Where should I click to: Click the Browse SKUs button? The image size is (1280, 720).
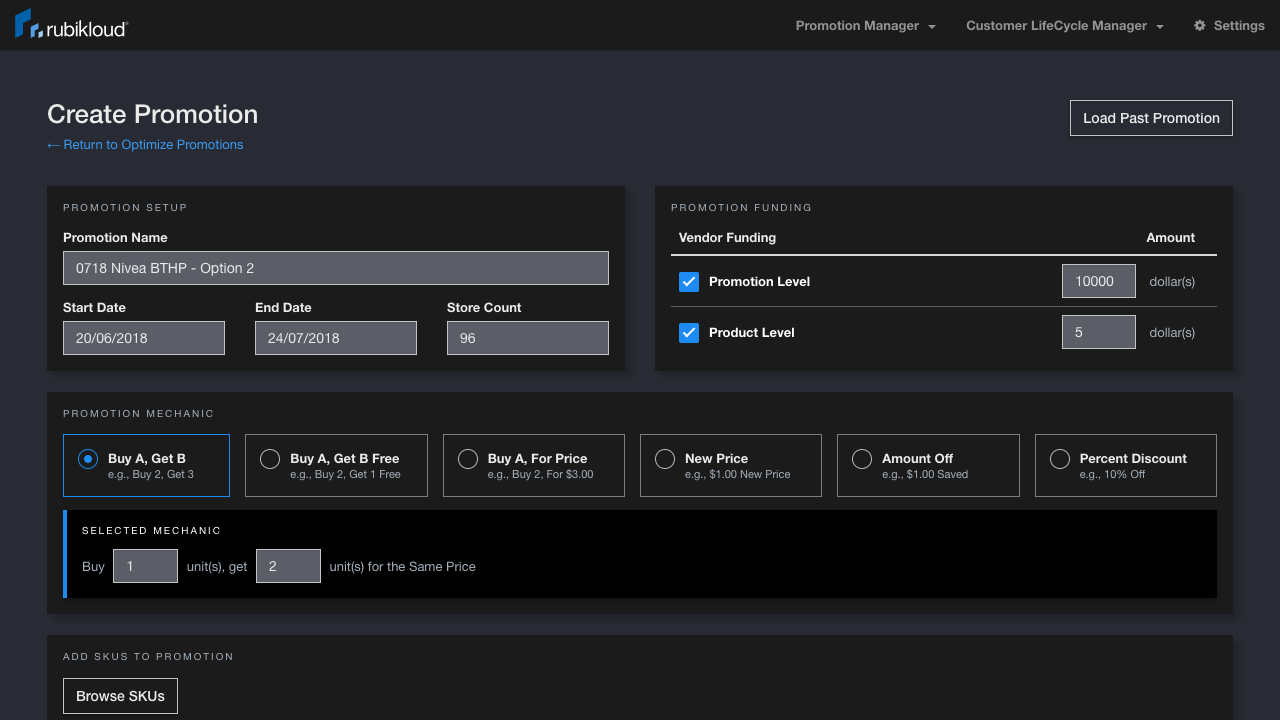click(120, 696)
